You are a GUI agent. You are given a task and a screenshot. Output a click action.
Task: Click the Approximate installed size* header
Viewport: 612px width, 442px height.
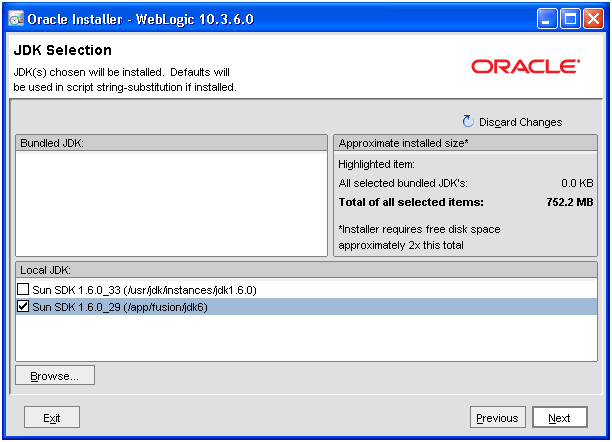(465, 143)
